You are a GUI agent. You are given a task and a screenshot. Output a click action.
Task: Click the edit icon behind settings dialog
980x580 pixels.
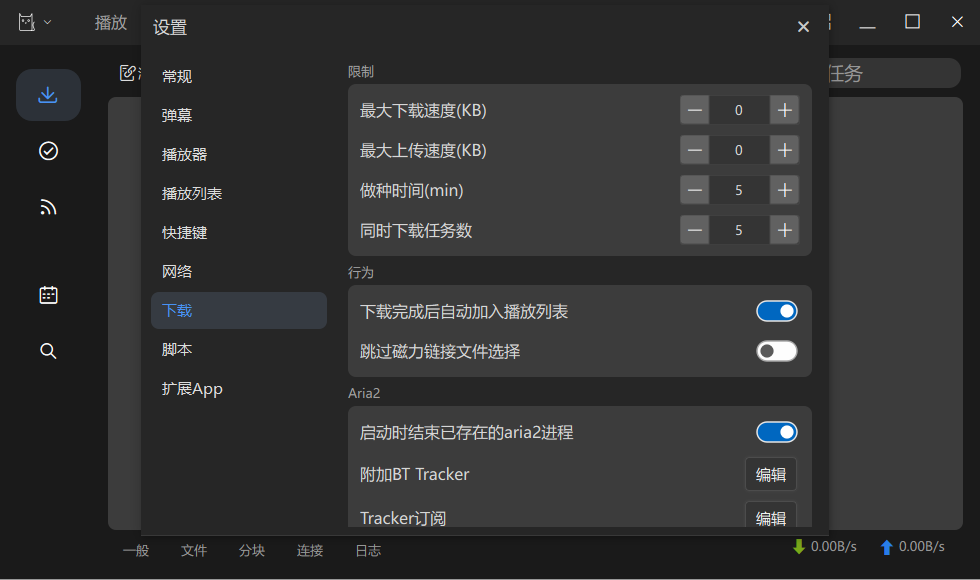click(x=128, y=73)
